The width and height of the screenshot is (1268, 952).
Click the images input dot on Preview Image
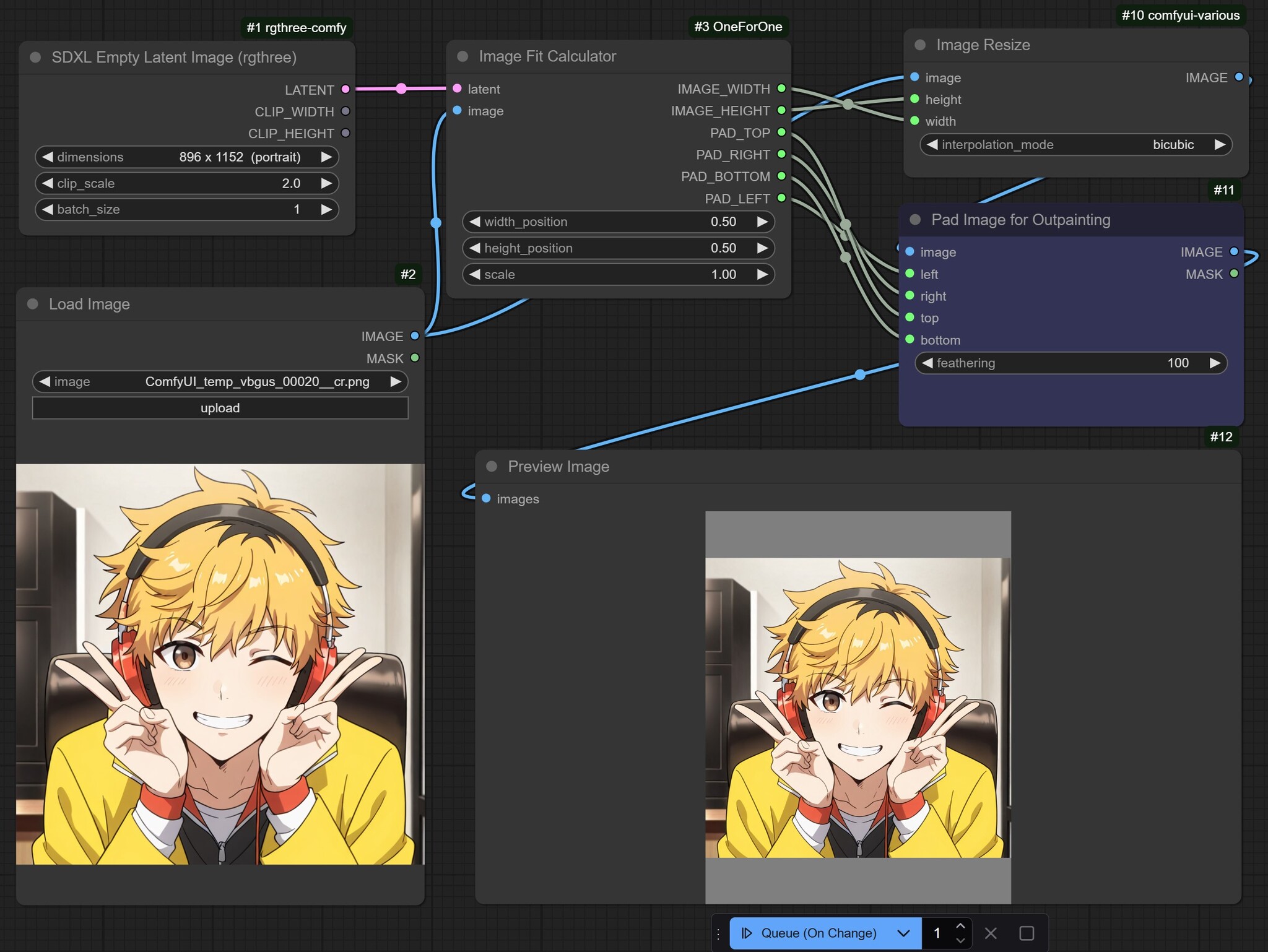[486, 498]
